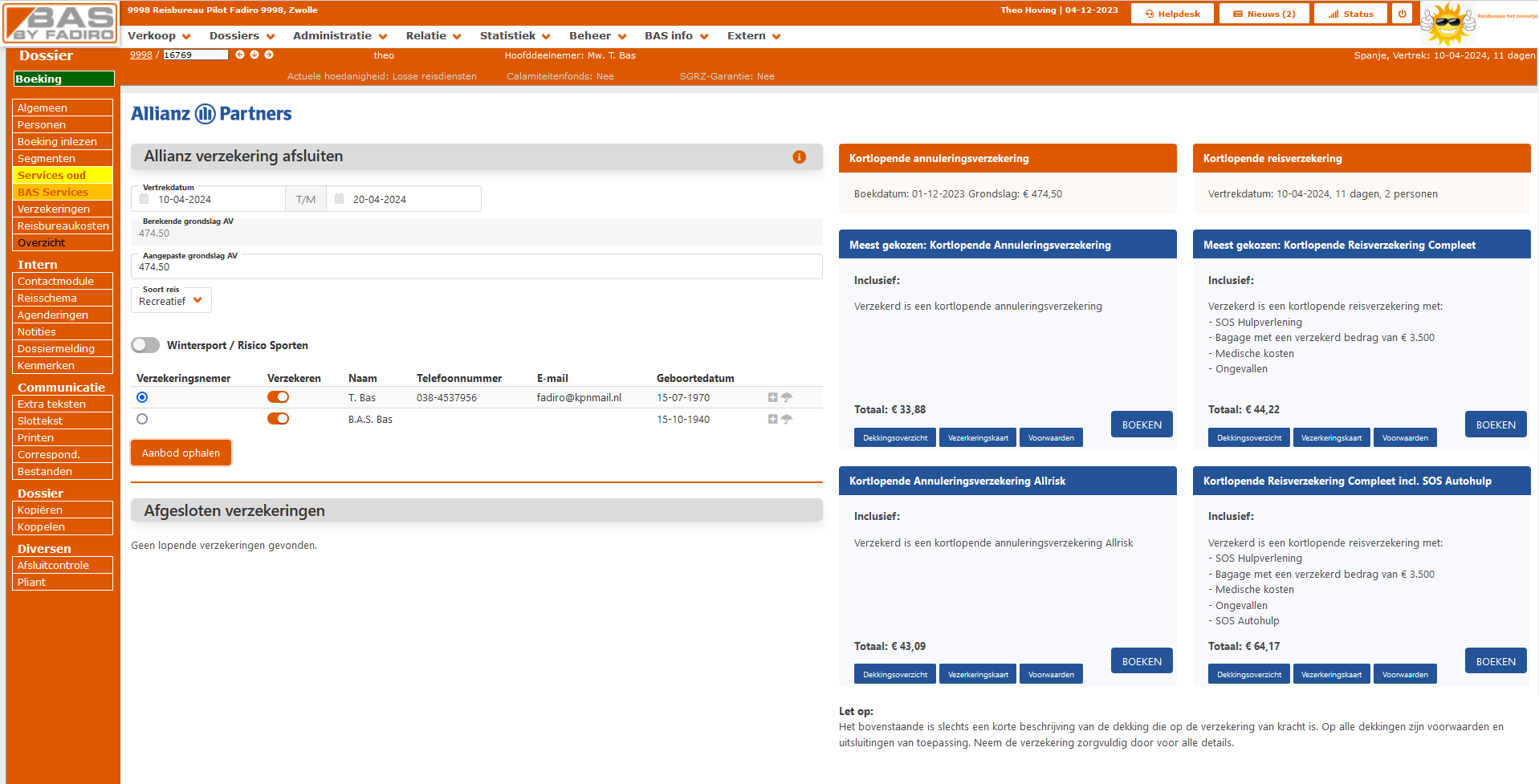The image size is (1539, 784).
Task: Open Kopiëren in the sidebar
Action: 63,510
